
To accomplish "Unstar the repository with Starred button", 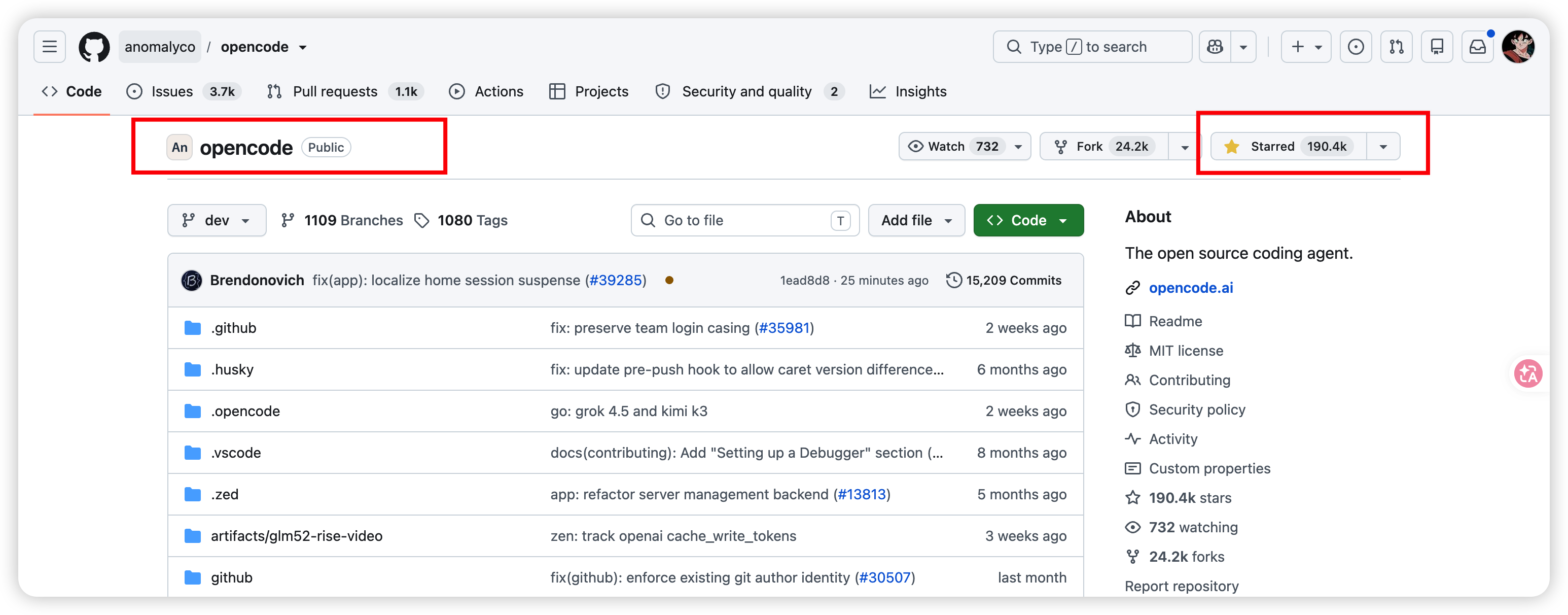I will click(x=1289, y=147).
